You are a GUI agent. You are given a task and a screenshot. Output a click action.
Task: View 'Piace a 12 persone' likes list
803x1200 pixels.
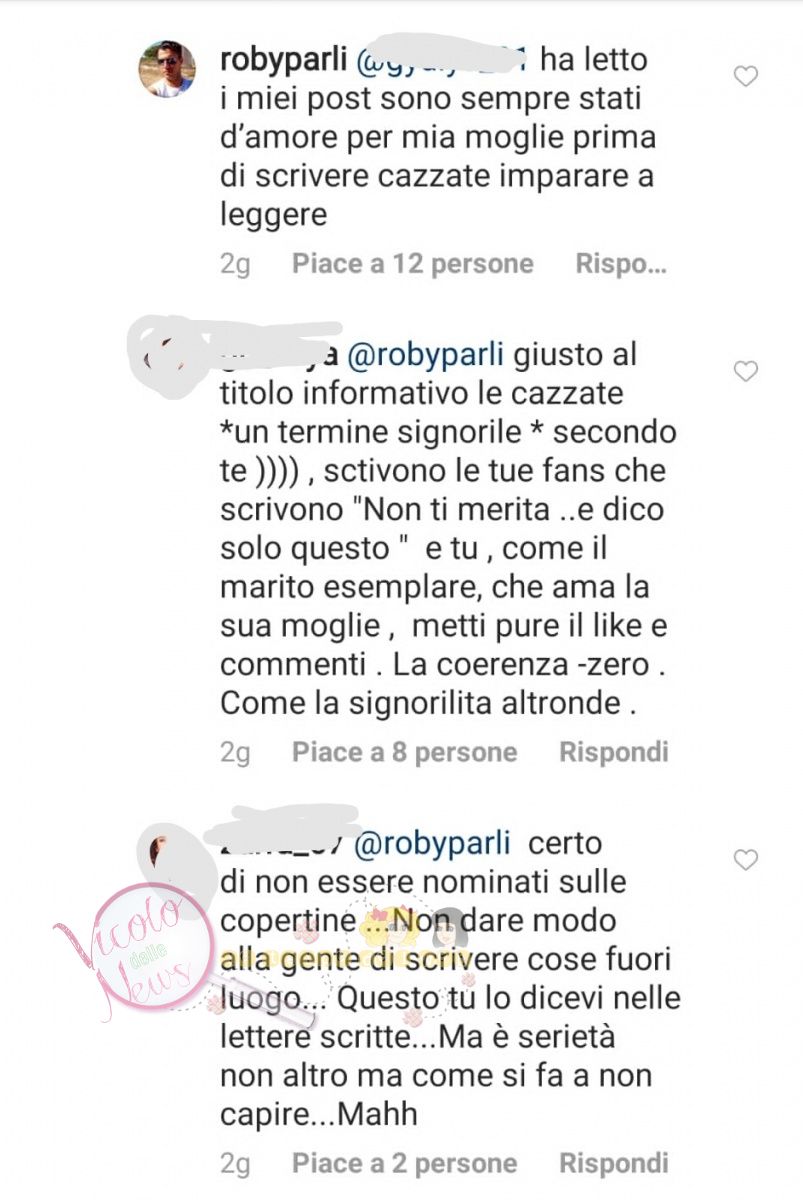click(x=413, y=264)
